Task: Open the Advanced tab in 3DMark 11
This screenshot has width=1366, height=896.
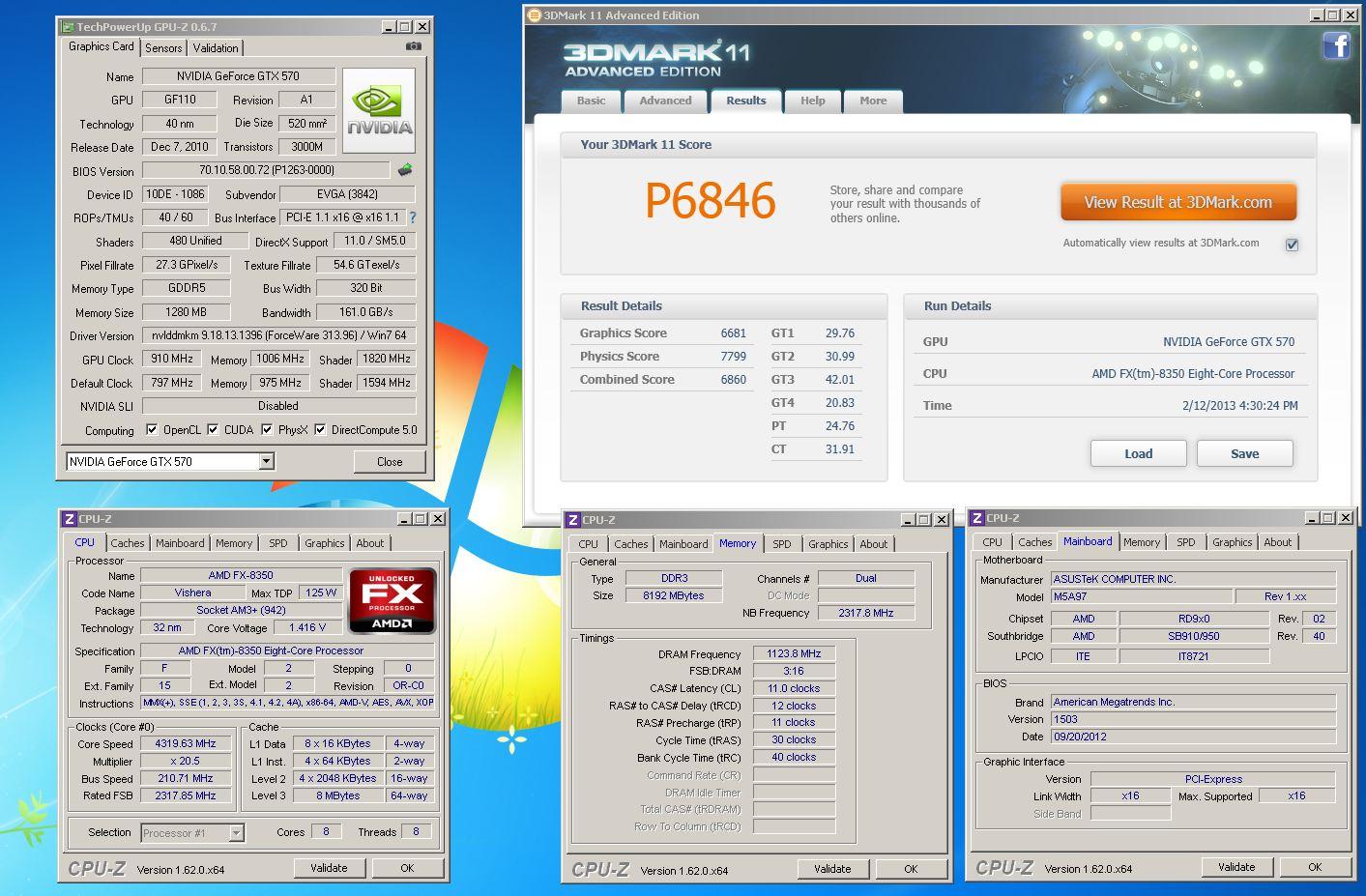Action: coord(665,101)
